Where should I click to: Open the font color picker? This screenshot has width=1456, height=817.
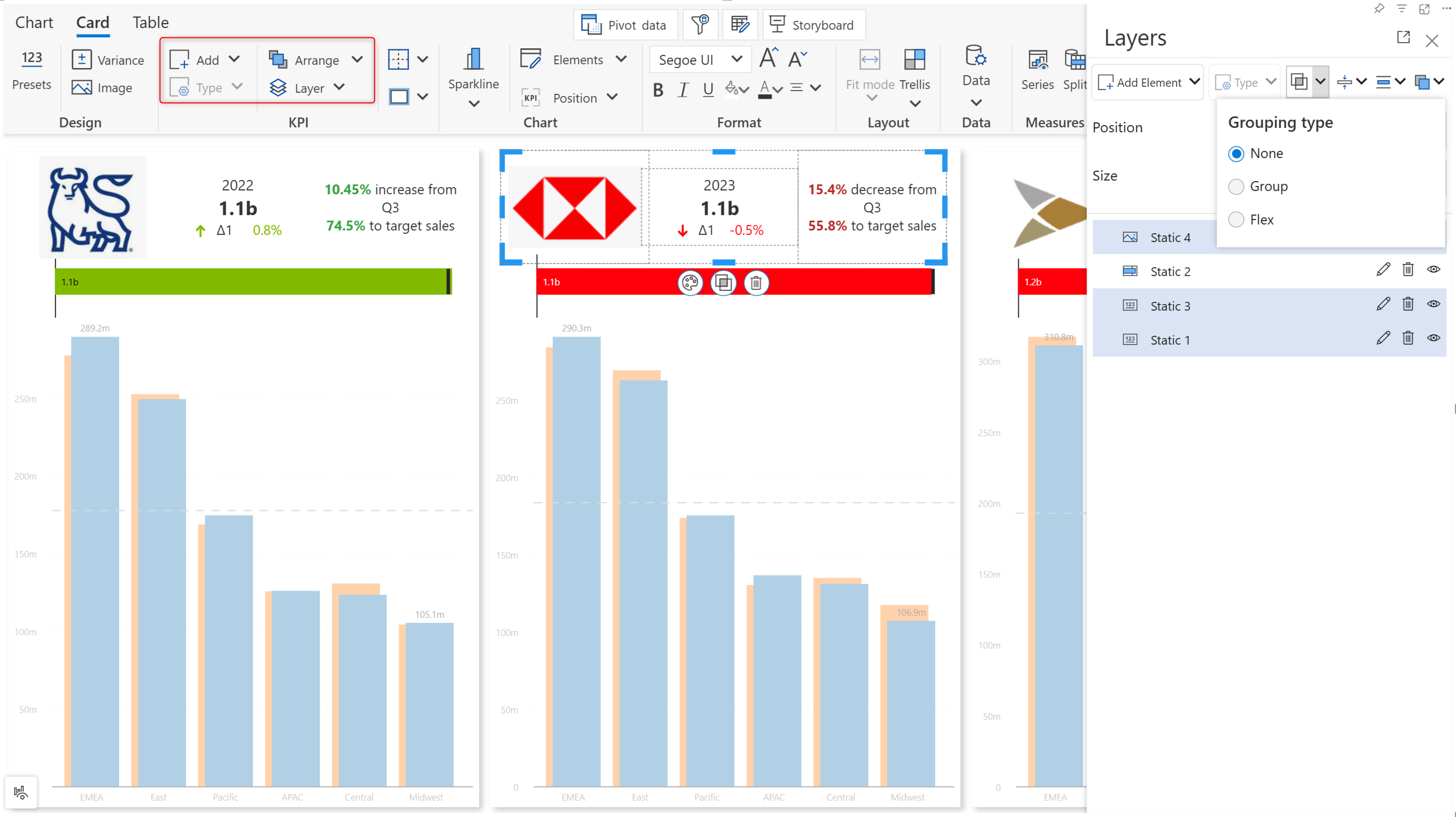click(770, 89)
